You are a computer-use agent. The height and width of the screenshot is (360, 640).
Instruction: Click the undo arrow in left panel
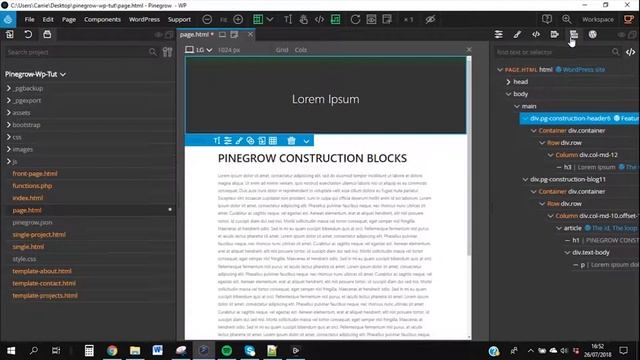coord(28,34)
